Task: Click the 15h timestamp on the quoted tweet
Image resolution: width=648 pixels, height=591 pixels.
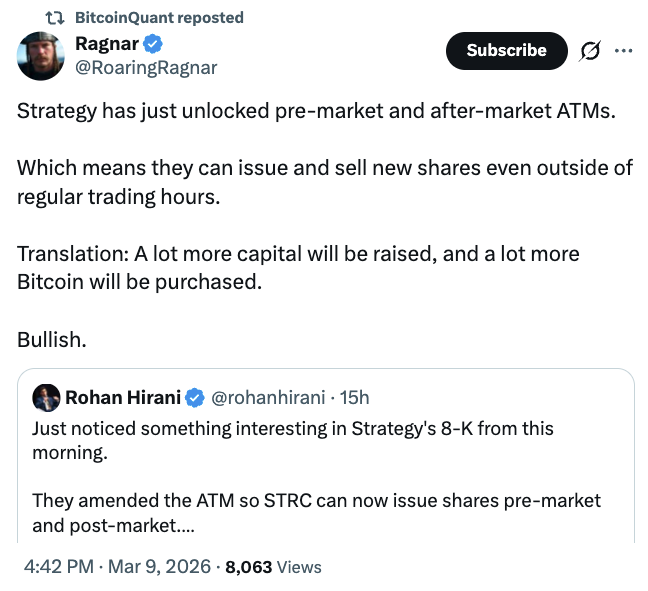Action: [355, 397]
